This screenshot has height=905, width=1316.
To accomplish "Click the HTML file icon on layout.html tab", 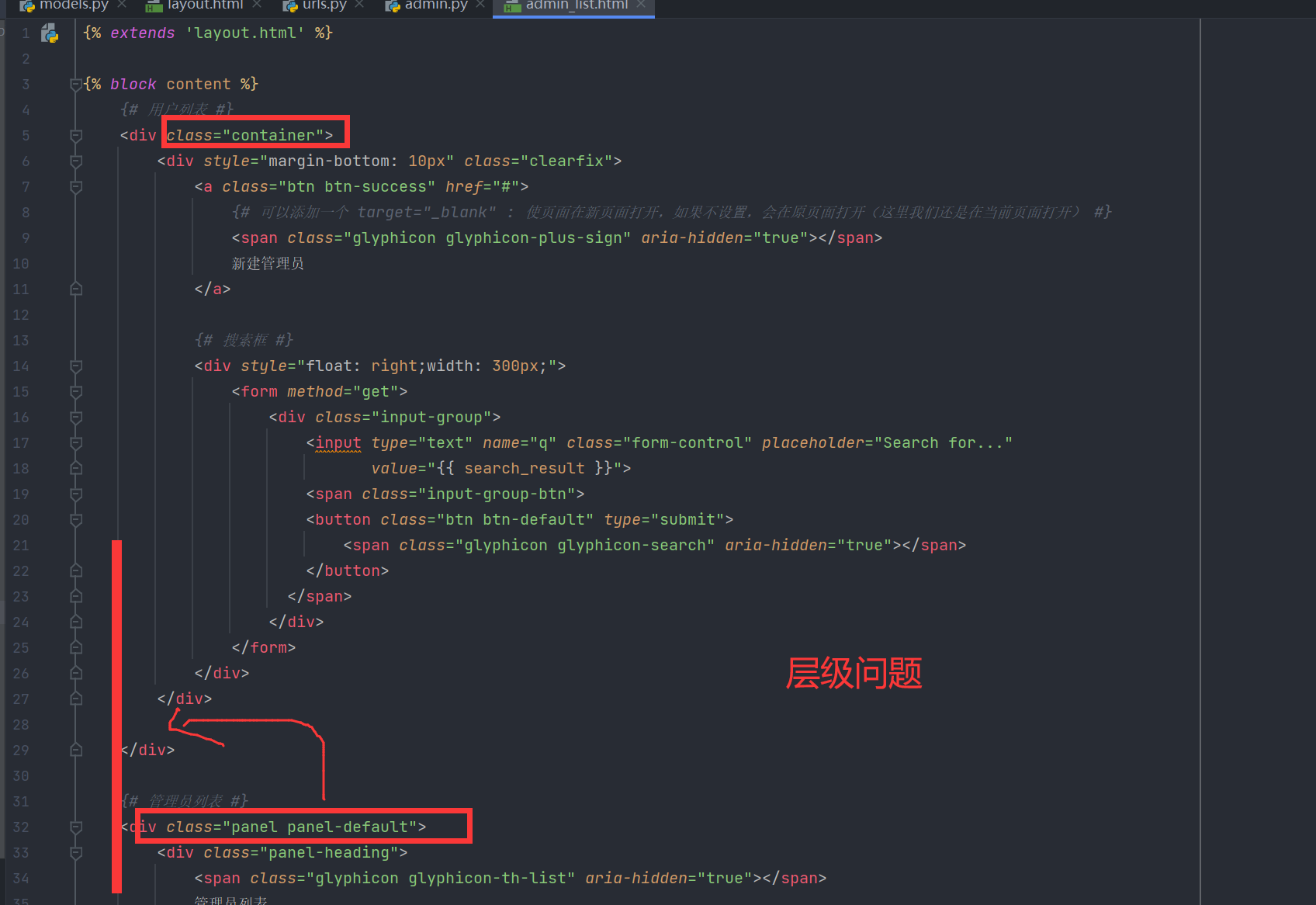I will [x=154, y=6].
